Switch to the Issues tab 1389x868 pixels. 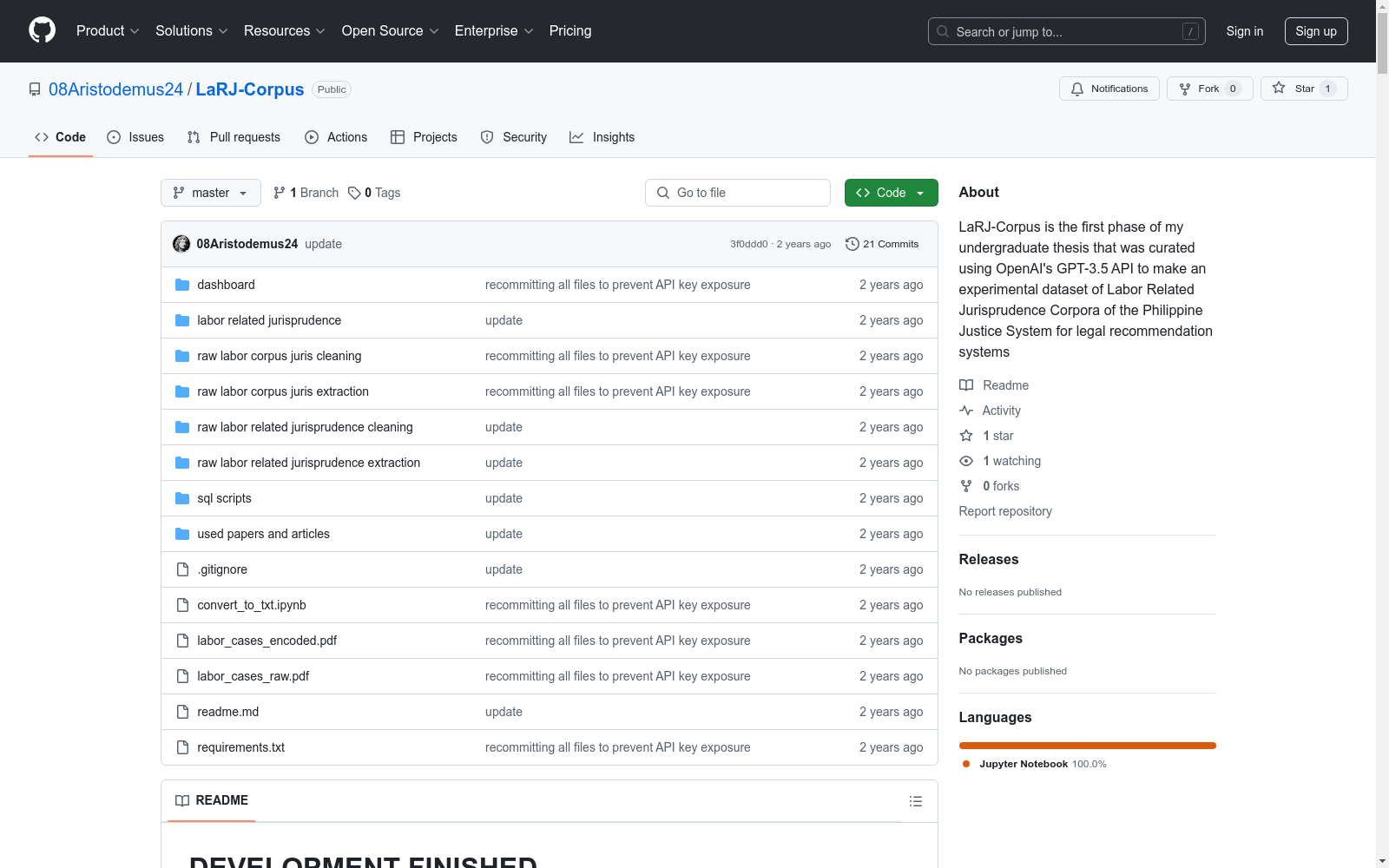135,137
